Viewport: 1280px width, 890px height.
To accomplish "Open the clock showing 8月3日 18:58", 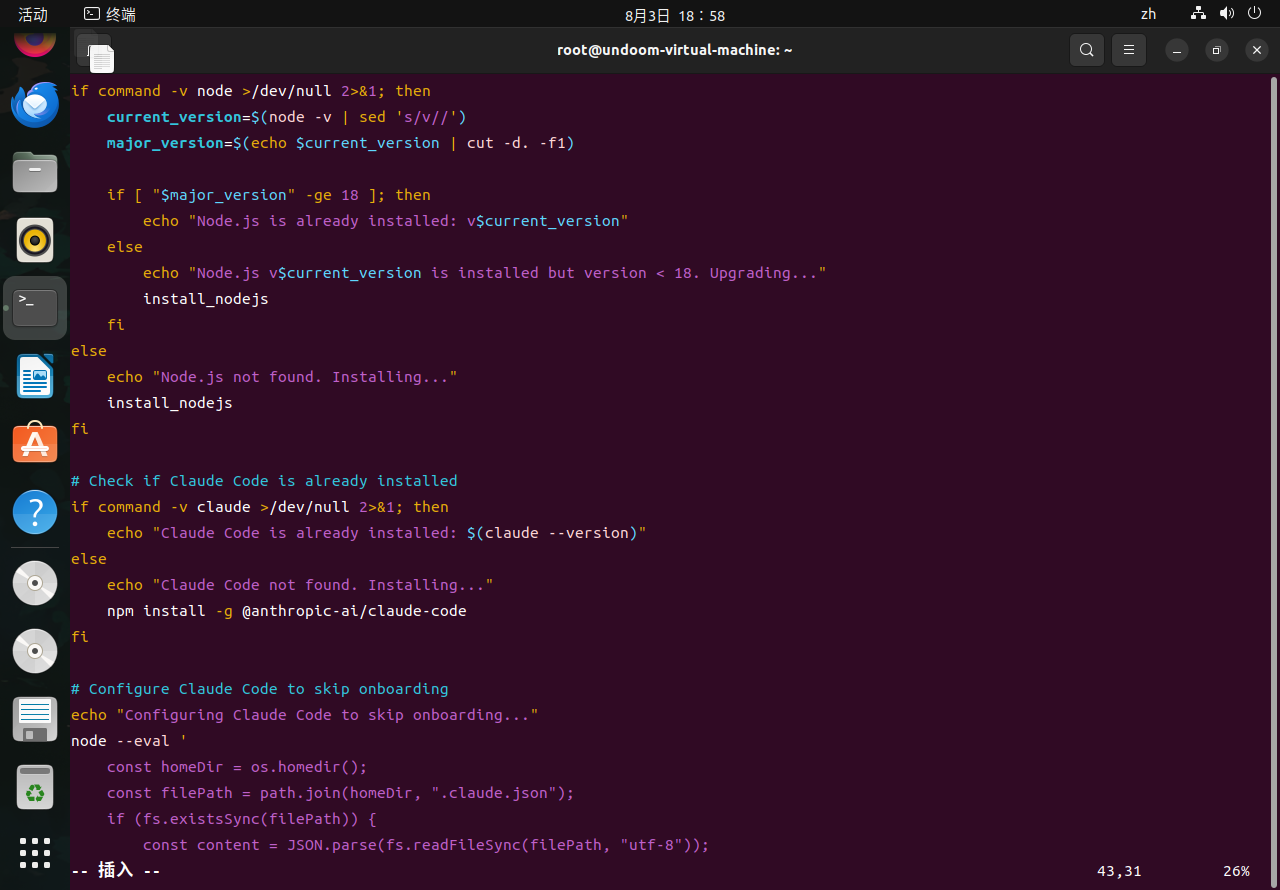I will tap(675, 15).
